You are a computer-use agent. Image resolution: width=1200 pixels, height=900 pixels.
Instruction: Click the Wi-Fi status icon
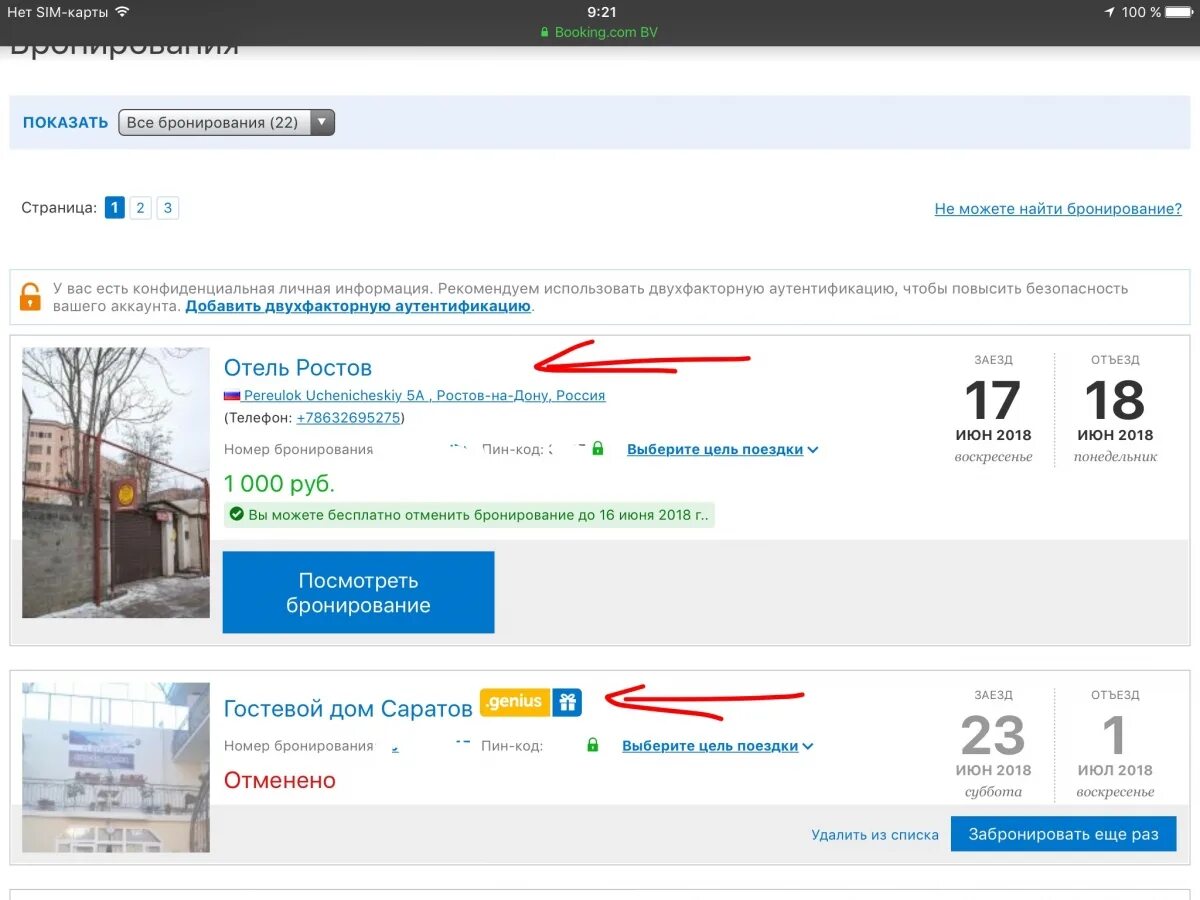[x=122, y=12]
